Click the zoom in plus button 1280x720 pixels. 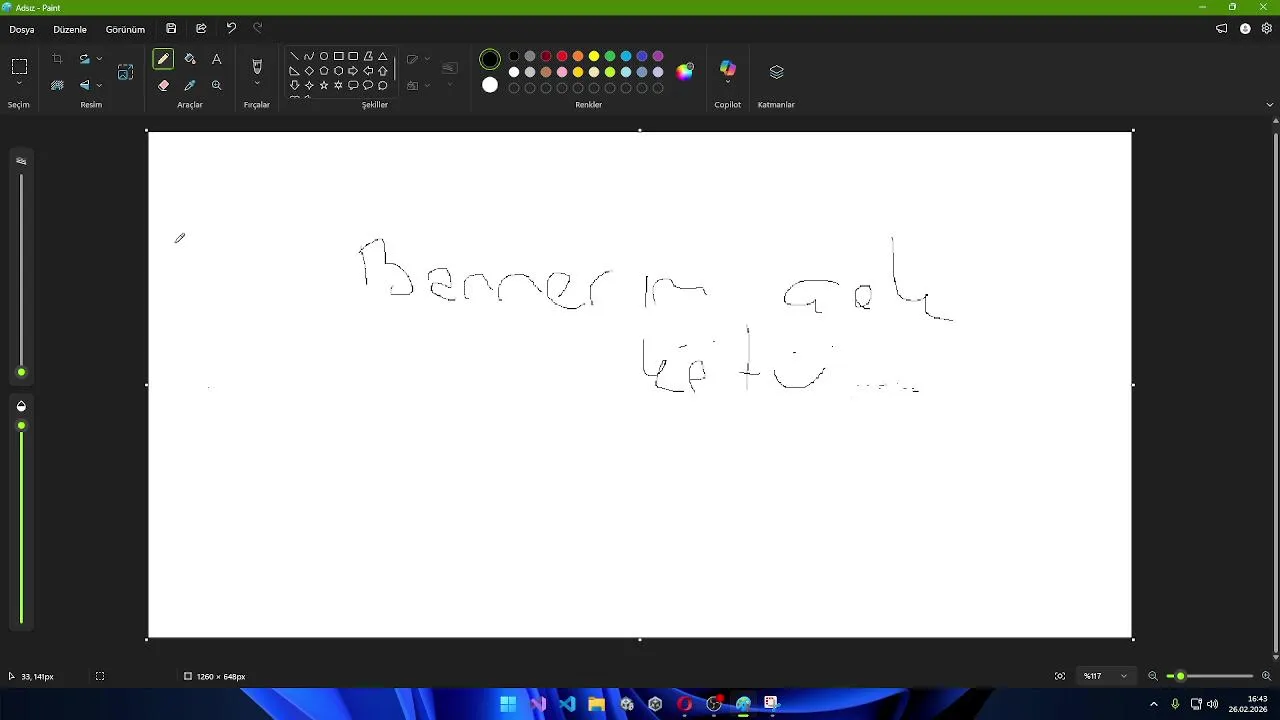point(1266,676)
